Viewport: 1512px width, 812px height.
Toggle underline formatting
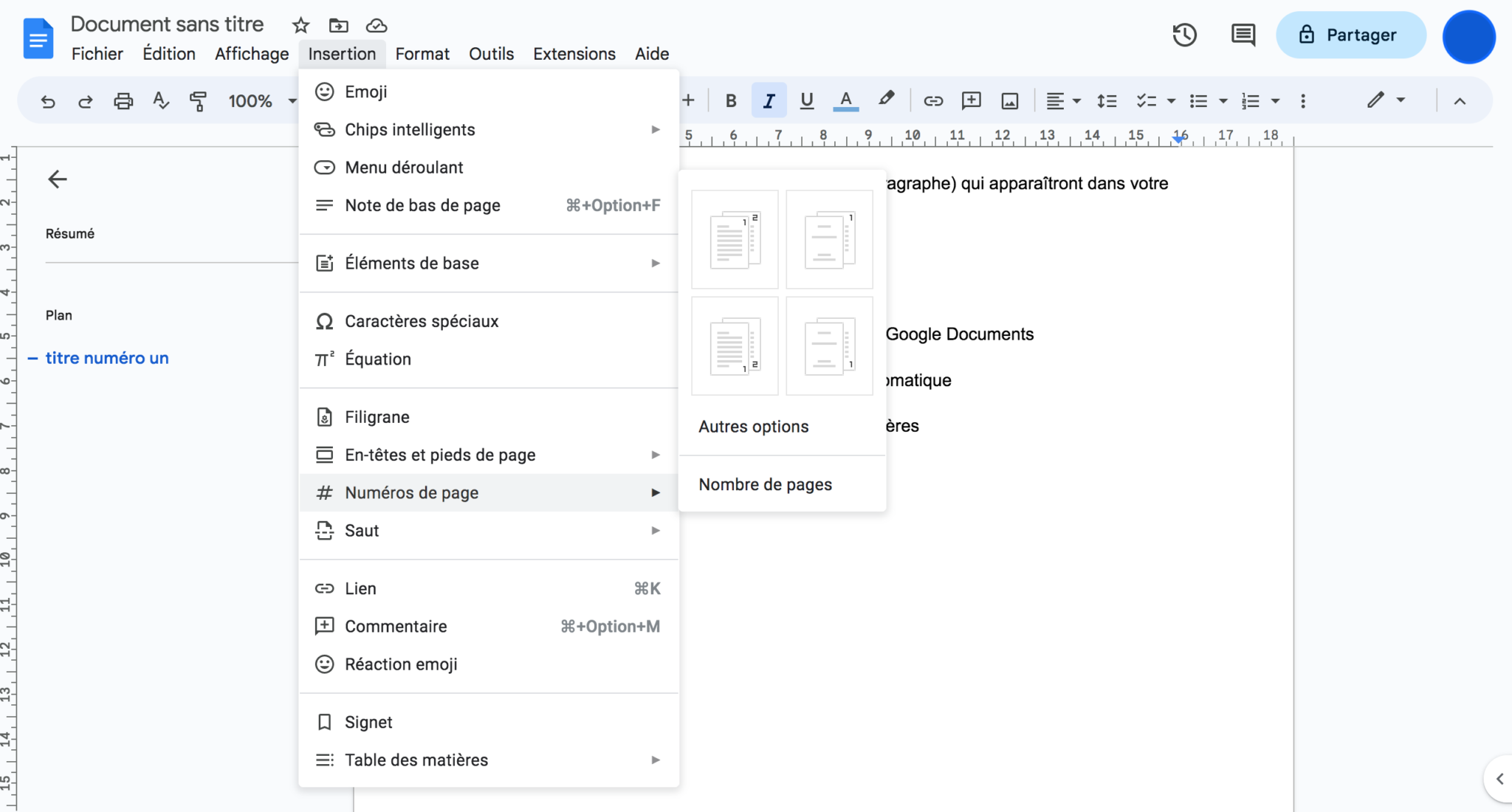(x=806, y=100)
